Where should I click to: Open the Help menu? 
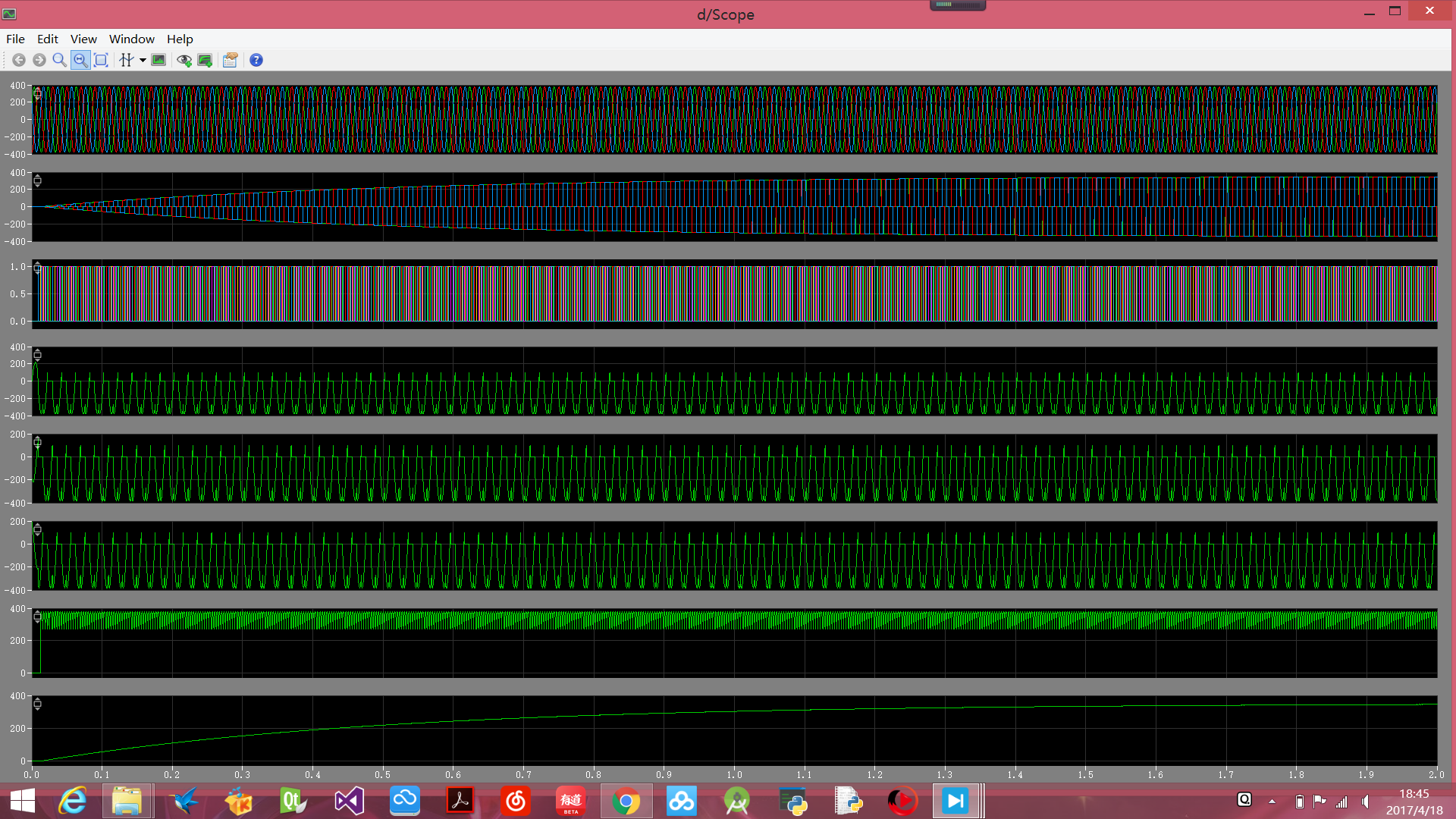(180, 39)
